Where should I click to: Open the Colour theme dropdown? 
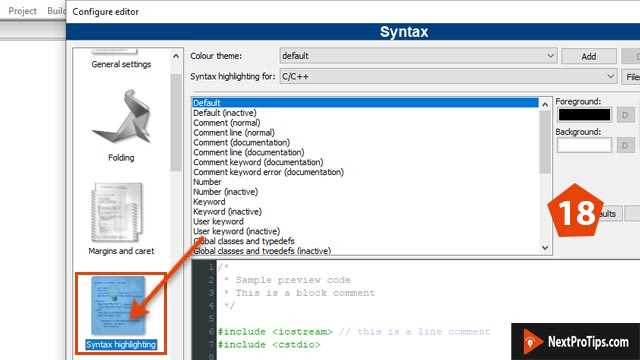418,56
